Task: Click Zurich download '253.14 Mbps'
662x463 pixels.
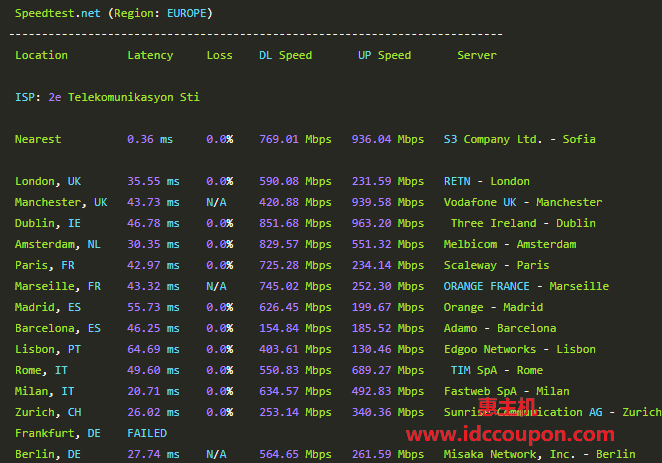Action: pos(295,412)
